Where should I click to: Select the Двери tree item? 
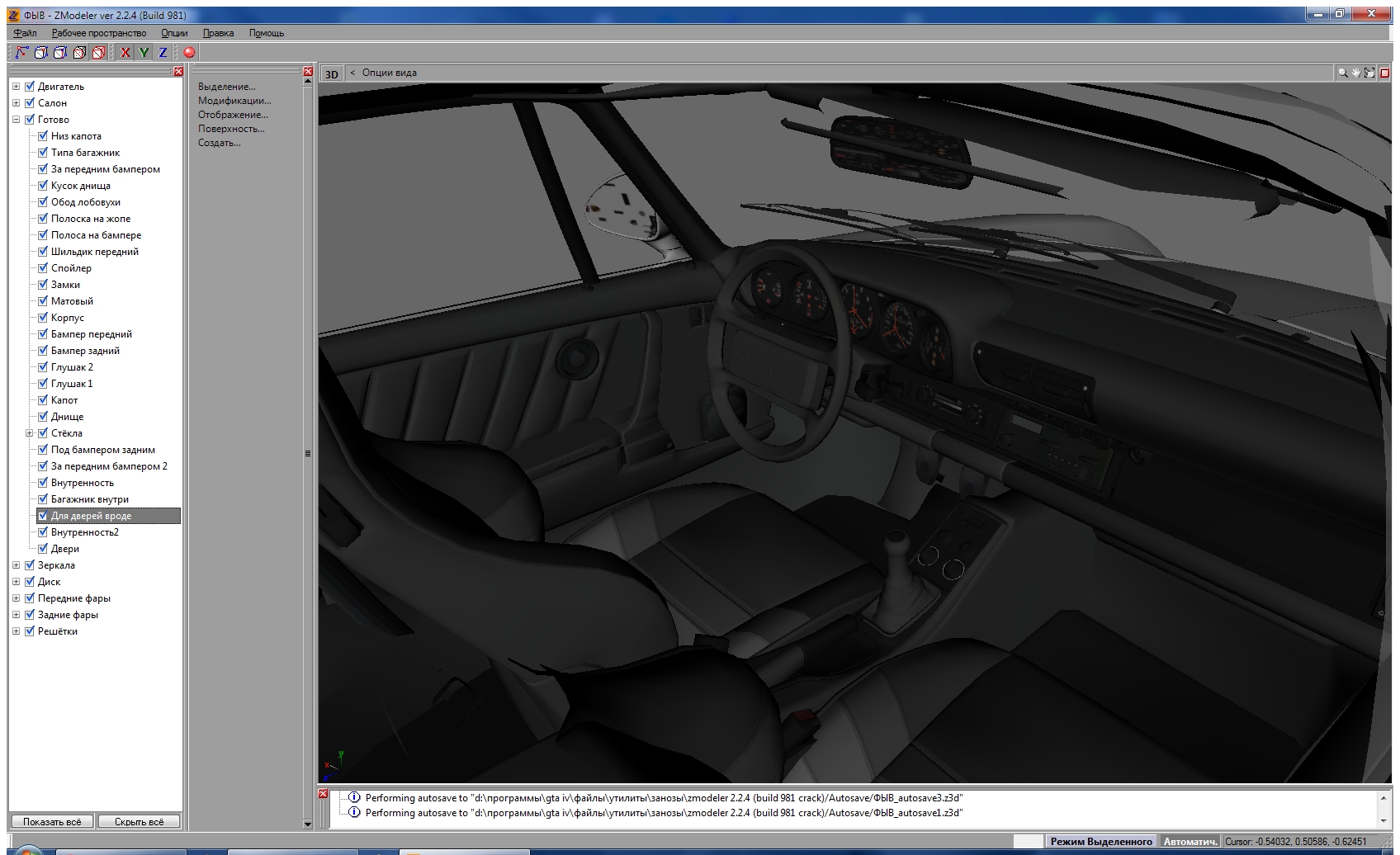65,549
